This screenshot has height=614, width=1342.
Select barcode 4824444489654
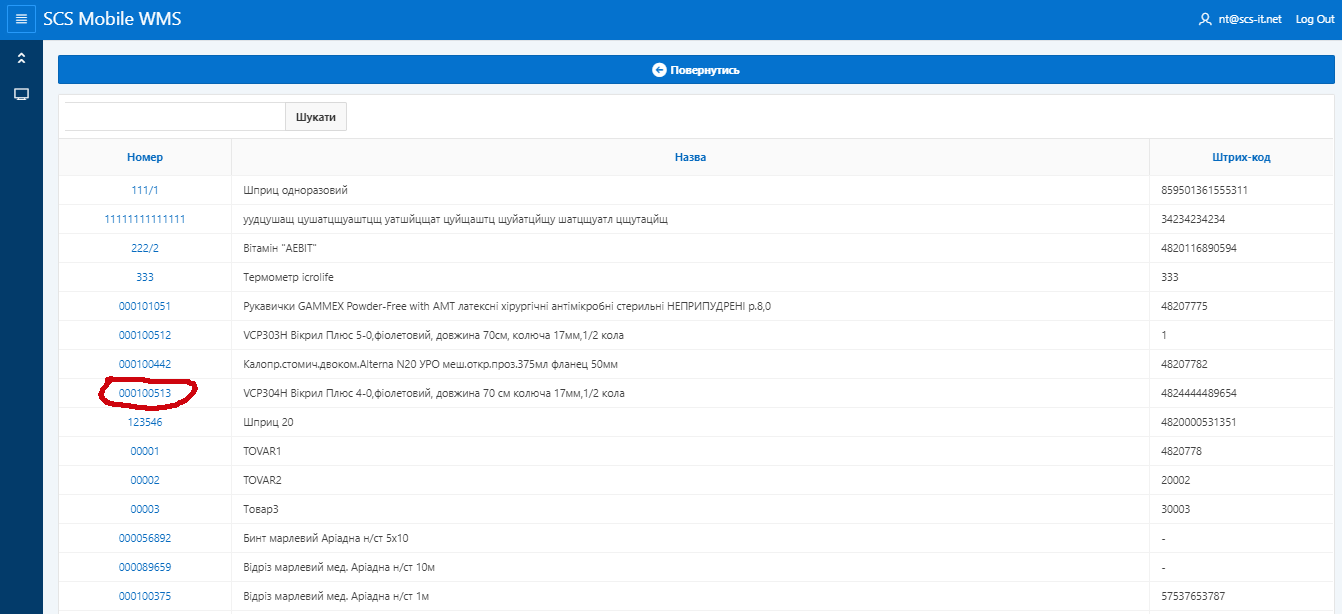[1199, 393]
